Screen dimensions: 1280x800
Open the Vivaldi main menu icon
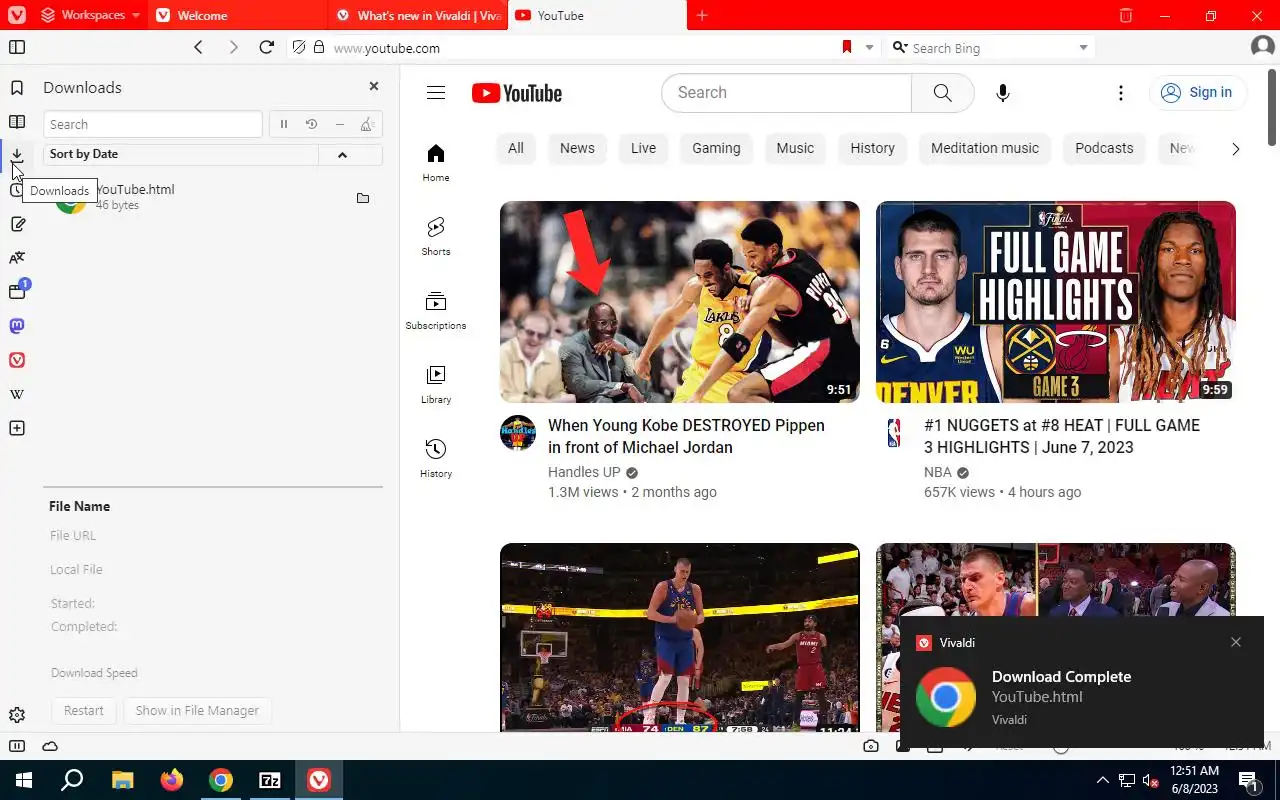(x=16, y=15)
